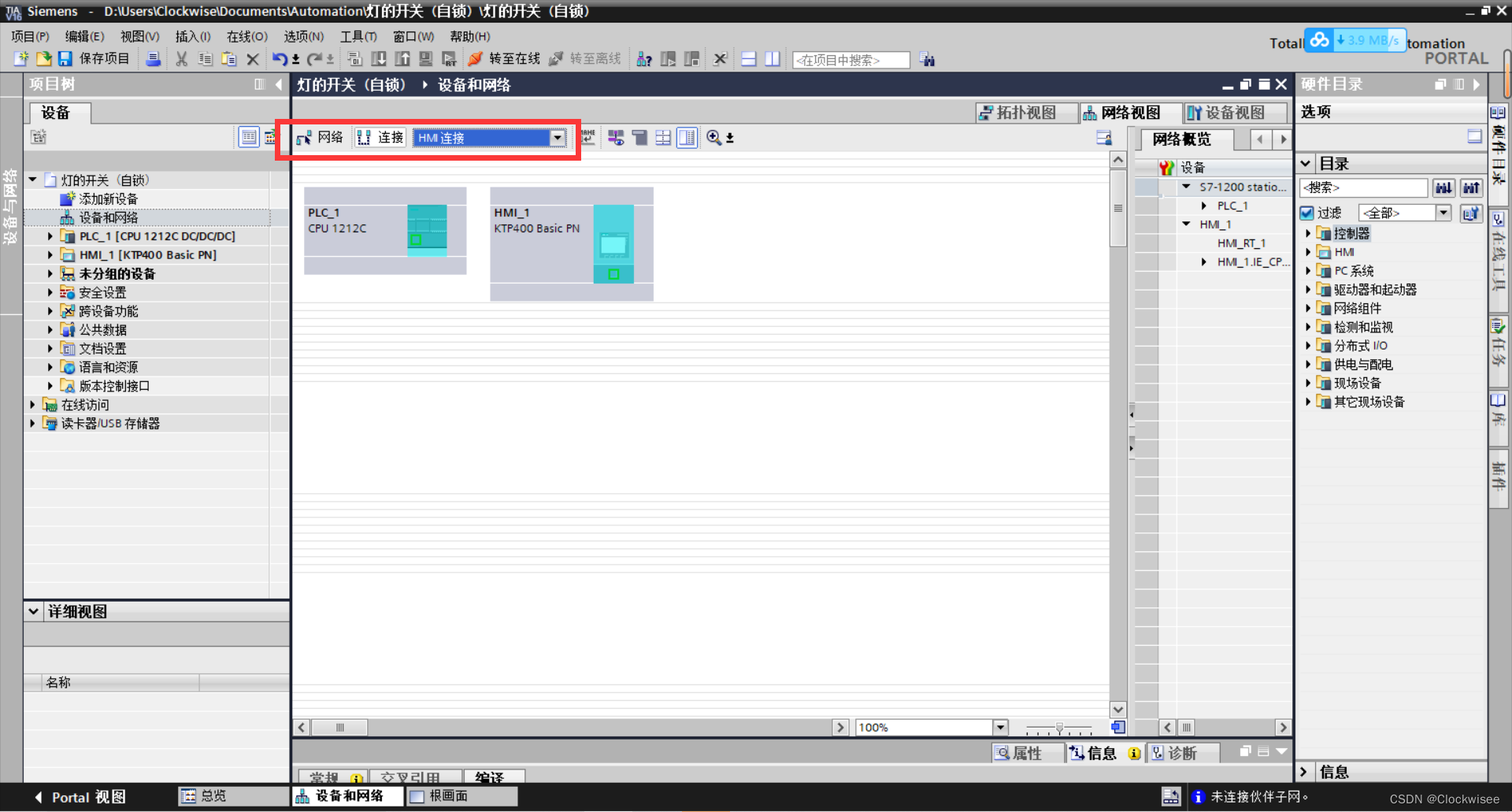Screen dimensions: 1512x812
Task: Click the horizontal scrollbar thumb of network canvas
Action: pos(340,727)
